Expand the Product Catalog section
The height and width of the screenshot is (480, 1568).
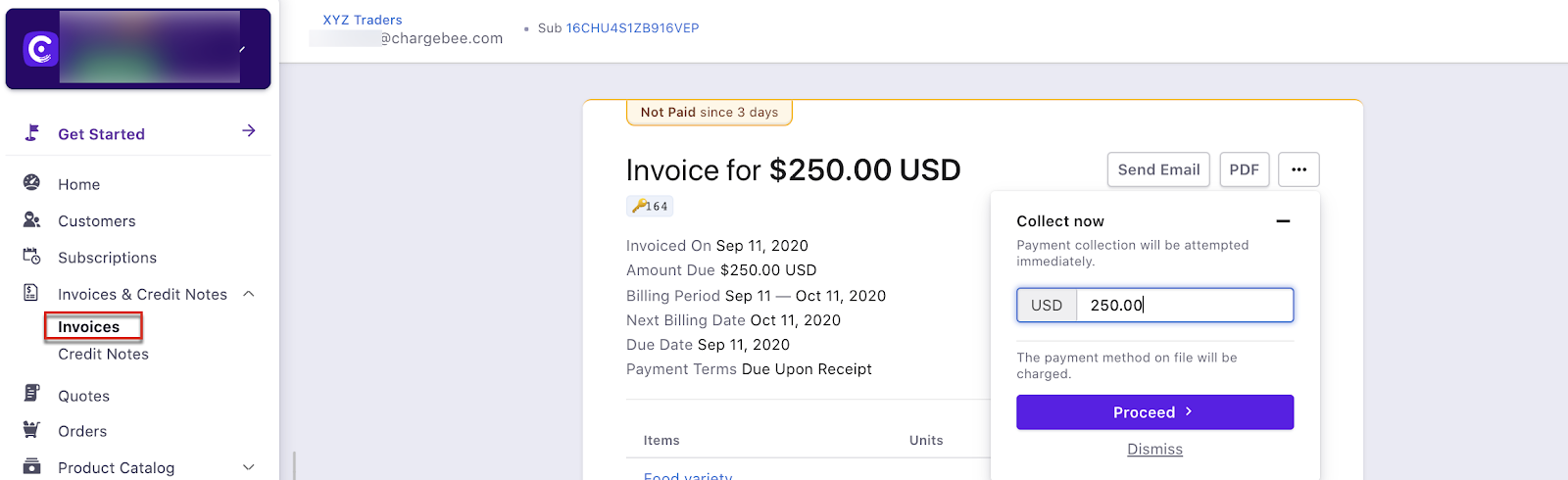pos(249,467)
